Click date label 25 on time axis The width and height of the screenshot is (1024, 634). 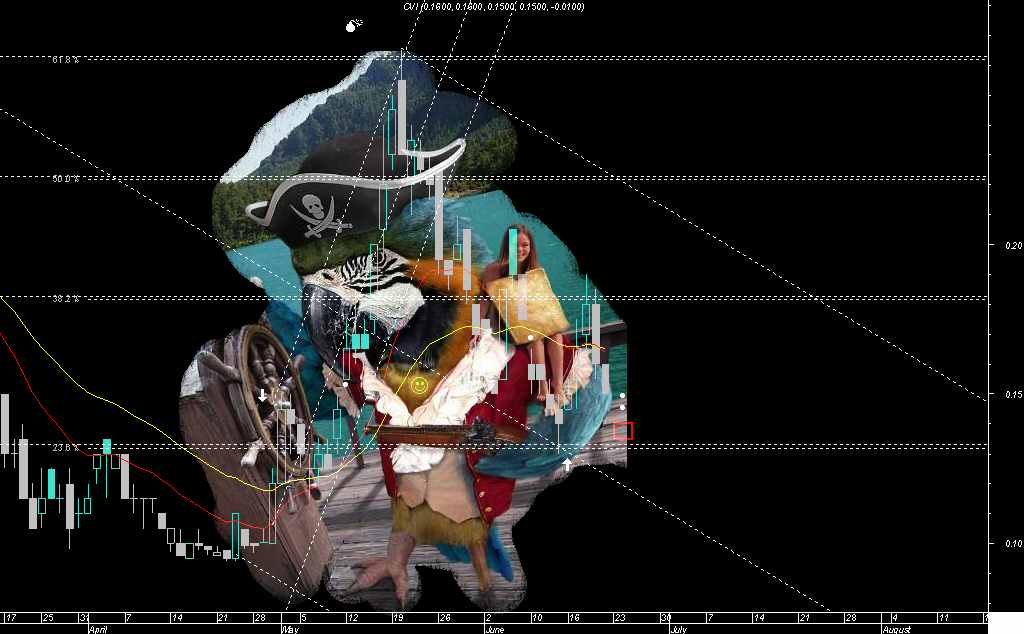click(48, 618)
